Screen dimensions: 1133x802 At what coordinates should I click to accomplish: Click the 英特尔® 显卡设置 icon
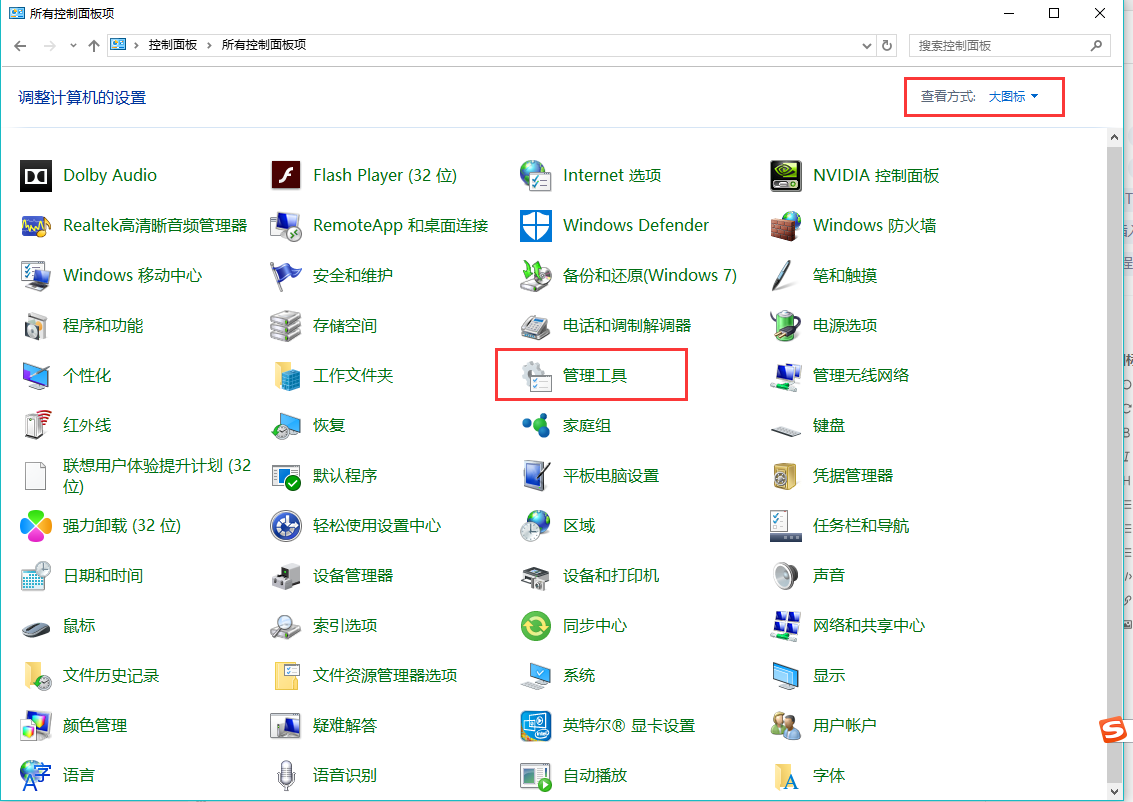pyautogui.click(x=536, y=725)
